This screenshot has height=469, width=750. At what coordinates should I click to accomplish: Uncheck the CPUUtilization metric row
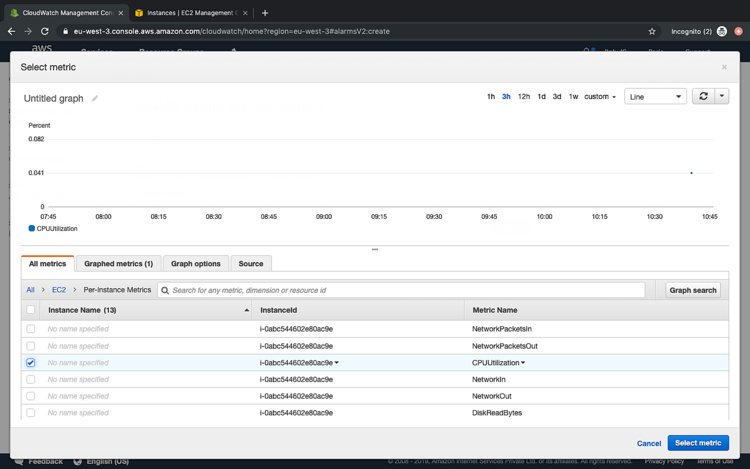tap(31, 363)
